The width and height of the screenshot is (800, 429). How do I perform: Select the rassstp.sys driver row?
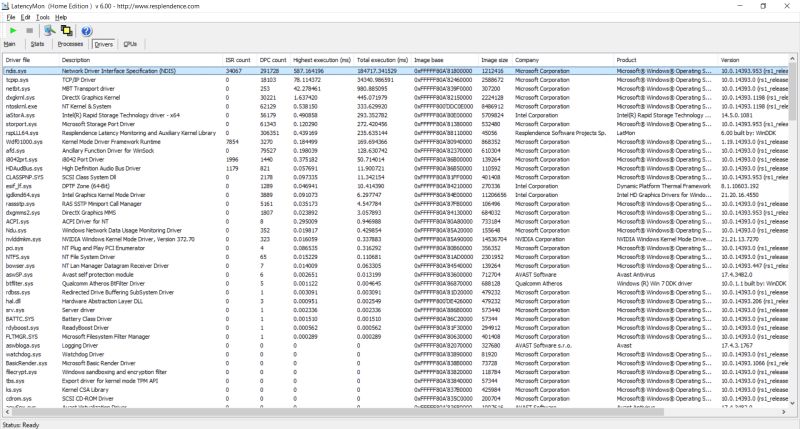[x=396, y=204]
